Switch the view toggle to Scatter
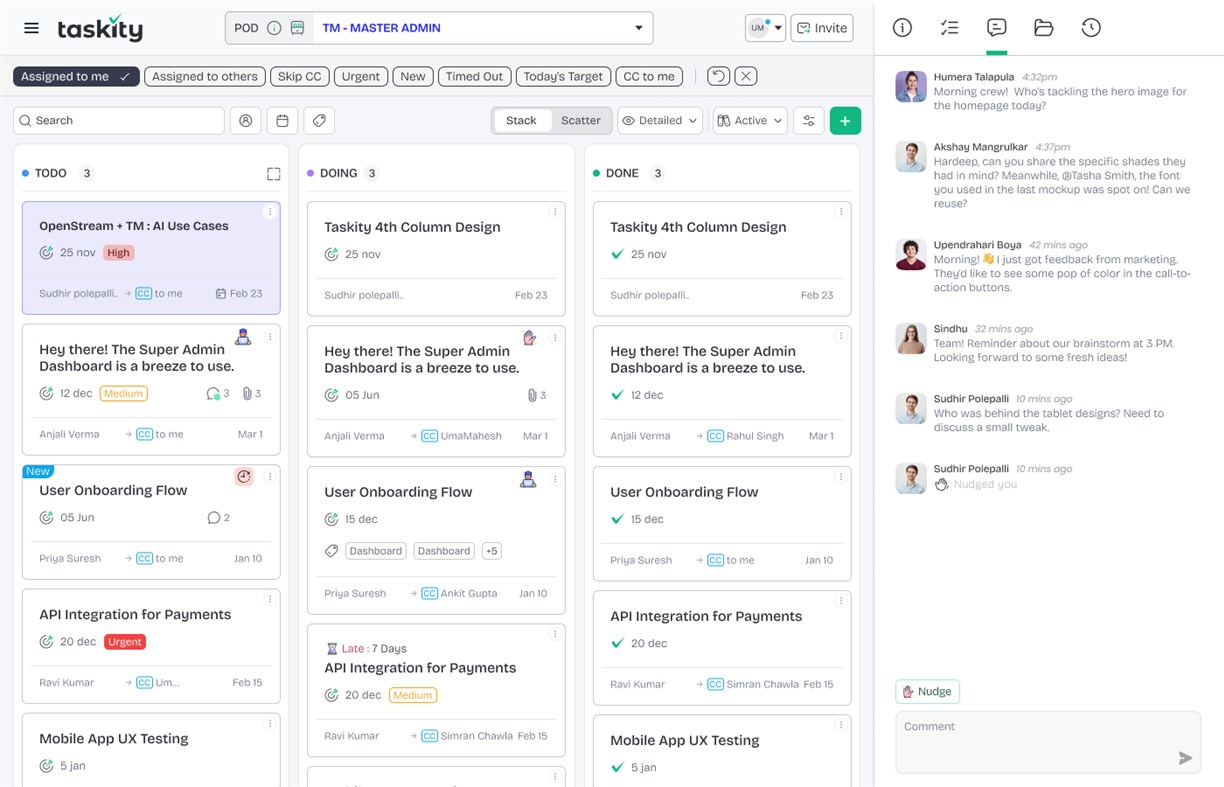1224x787 pixels. pyautogui.click(x=580, y=121)
